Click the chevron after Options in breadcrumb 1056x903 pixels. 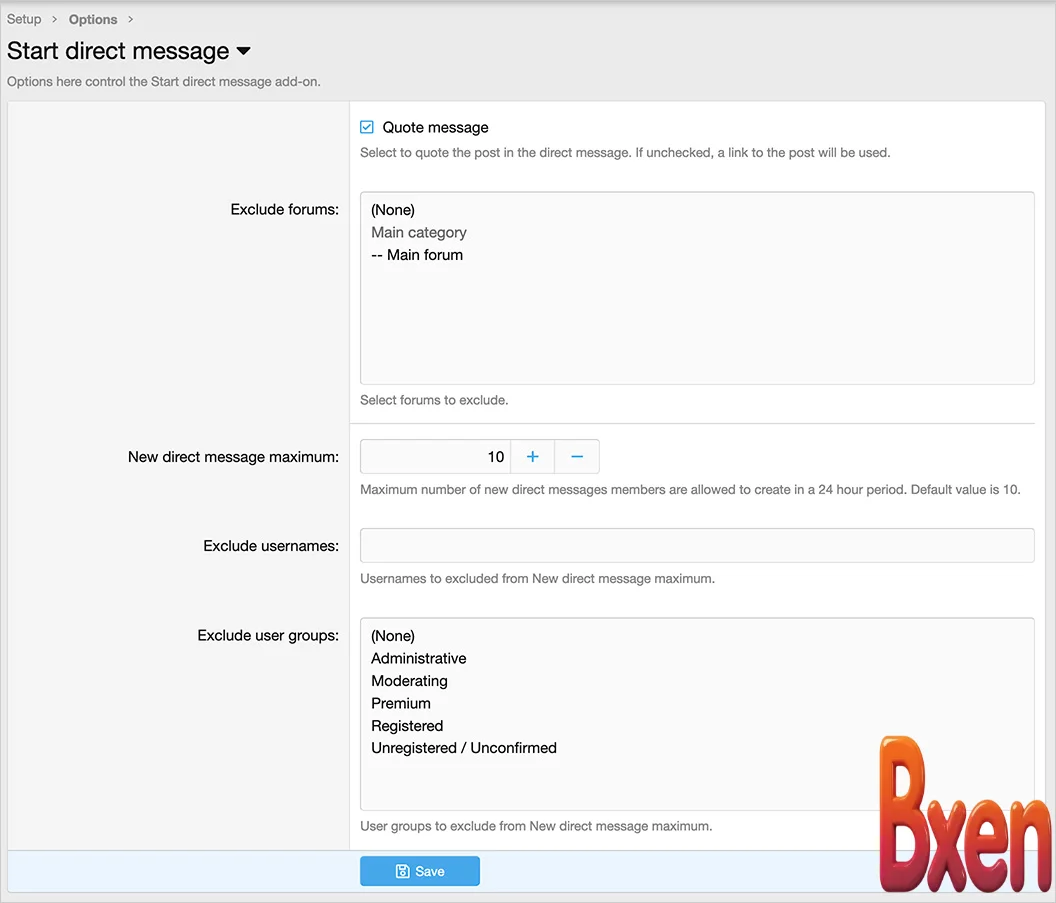(x=130, y=19)
